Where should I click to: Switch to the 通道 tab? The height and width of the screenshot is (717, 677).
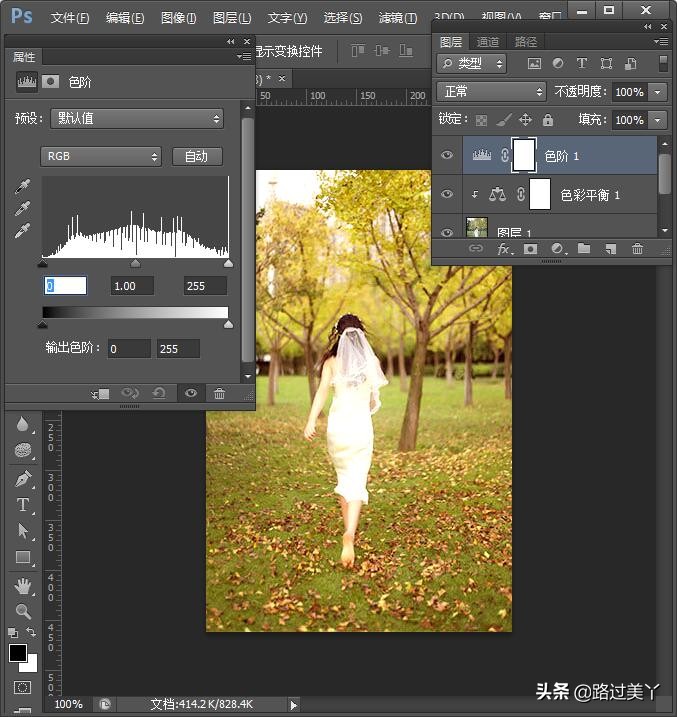[488, 42]
